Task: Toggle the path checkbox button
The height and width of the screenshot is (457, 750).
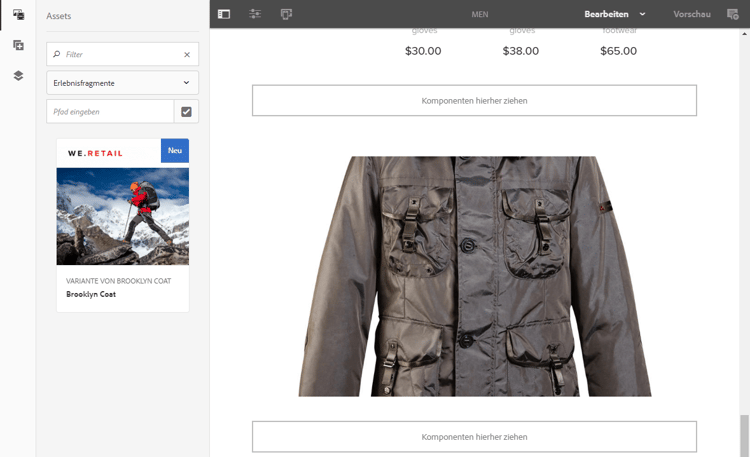Action: tap(186, 111)
